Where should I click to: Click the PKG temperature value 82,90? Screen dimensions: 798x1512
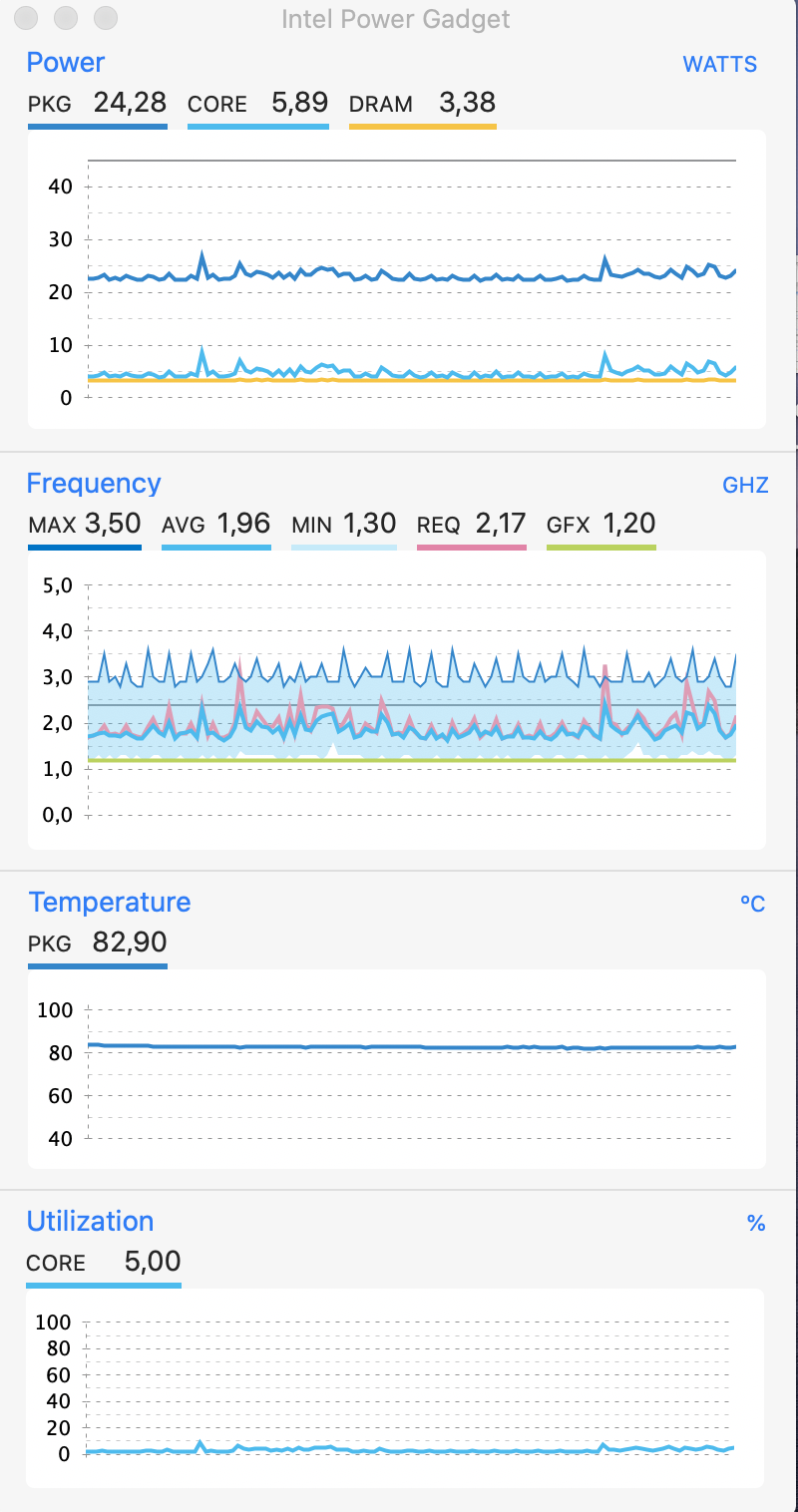(x=130, y=942)
